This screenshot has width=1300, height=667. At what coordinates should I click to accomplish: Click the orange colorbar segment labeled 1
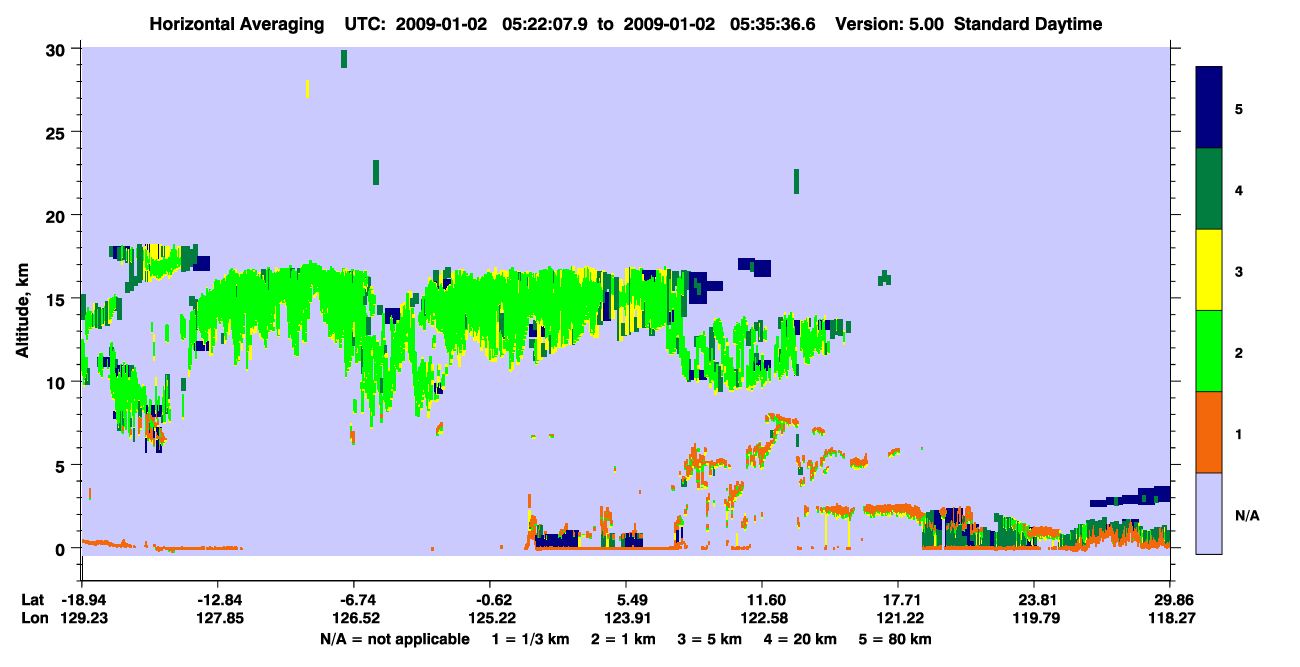tap(1209, 432)
